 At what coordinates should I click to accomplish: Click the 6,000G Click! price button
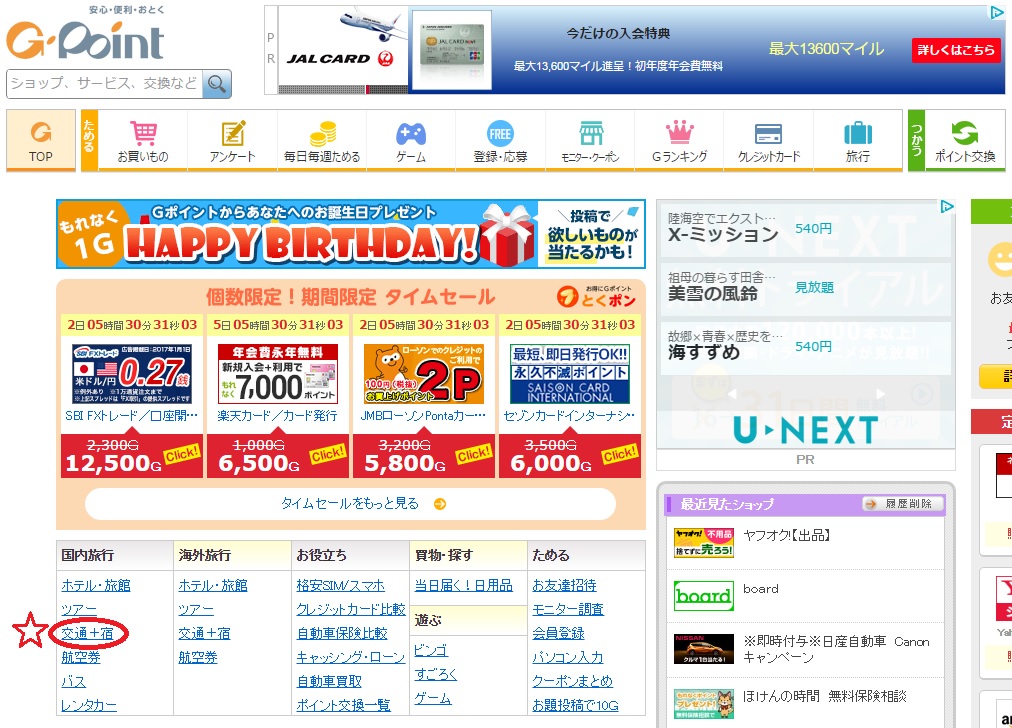[x=570, y=456]
